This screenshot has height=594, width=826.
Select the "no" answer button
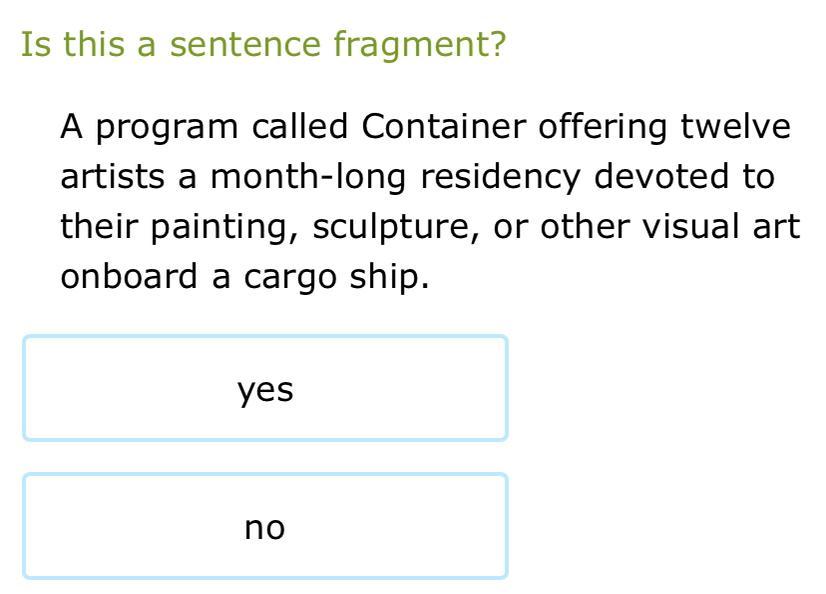[x=265, y=527]
